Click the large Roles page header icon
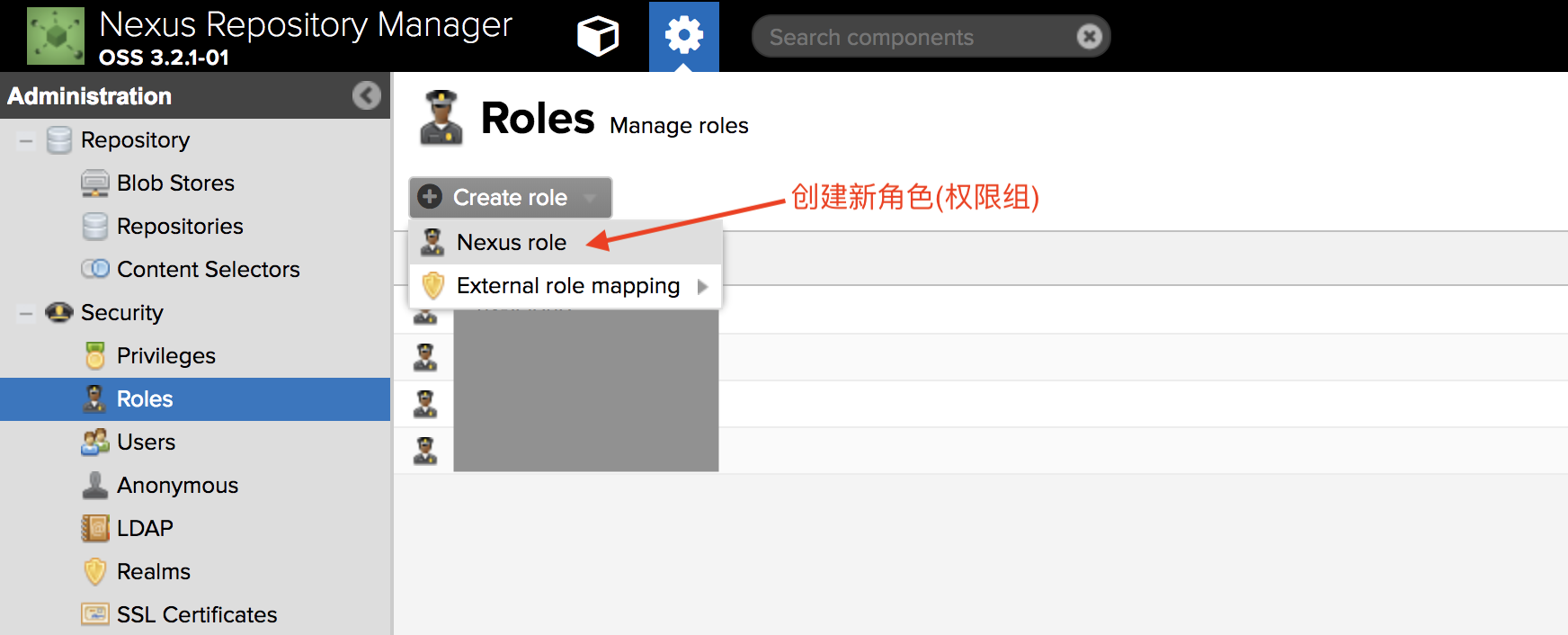 click(x=441, y=118)
